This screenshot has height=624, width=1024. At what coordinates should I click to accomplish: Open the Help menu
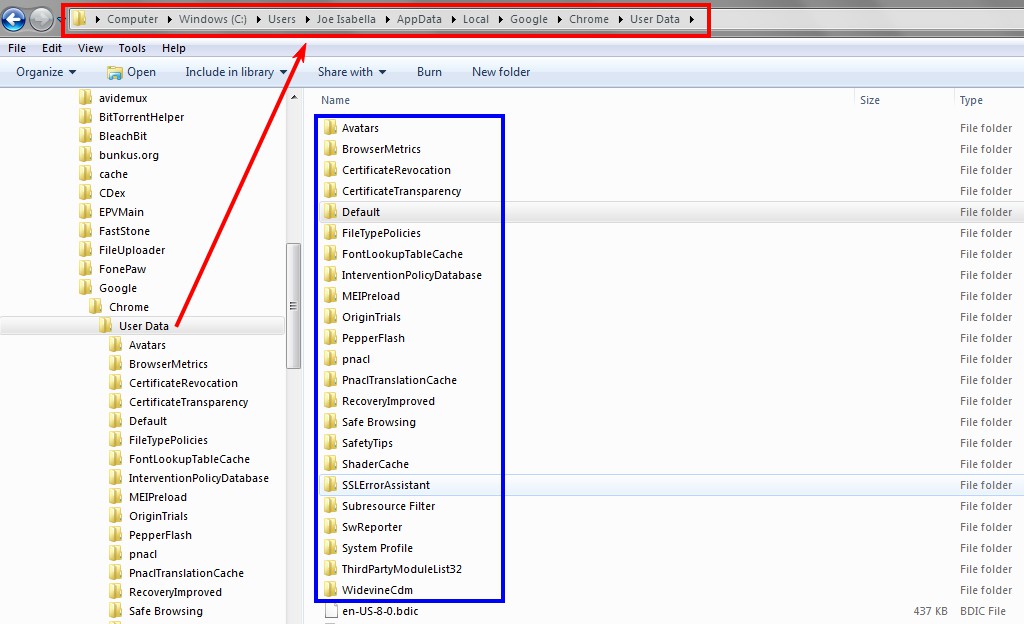tap(174, 48)
